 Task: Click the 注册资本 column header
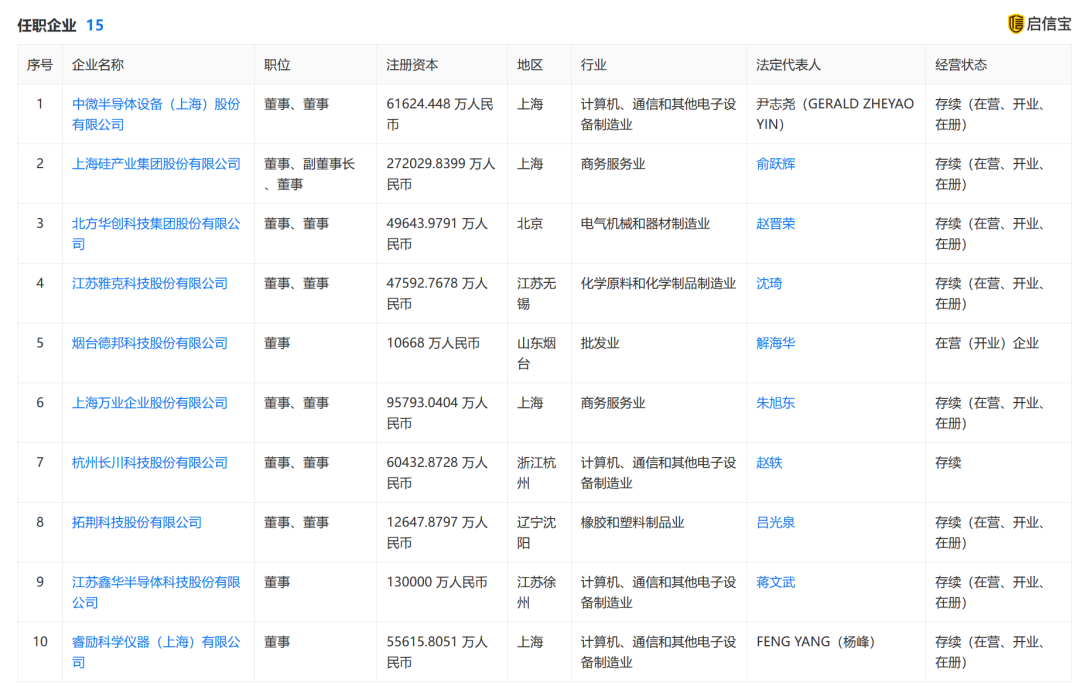(x=412, y=65)
